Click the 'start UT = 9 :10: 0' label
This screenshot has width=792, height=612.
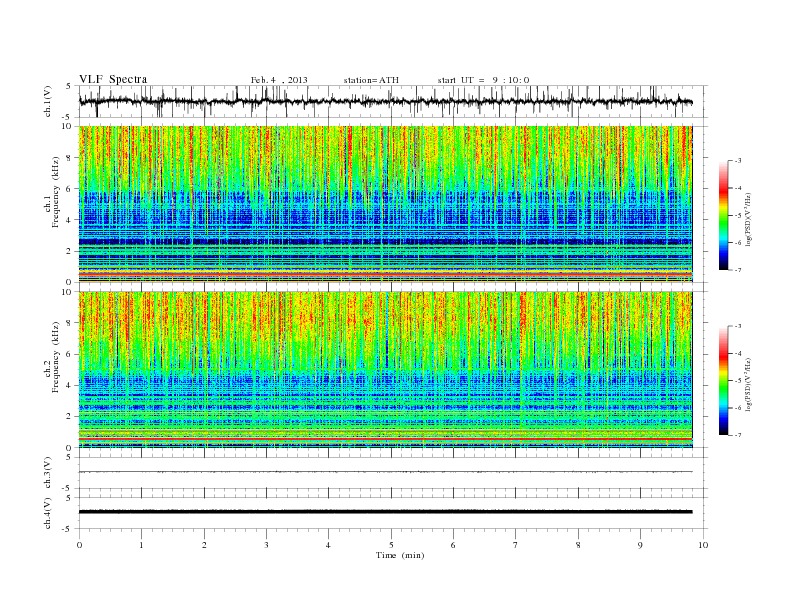[483, 80]
